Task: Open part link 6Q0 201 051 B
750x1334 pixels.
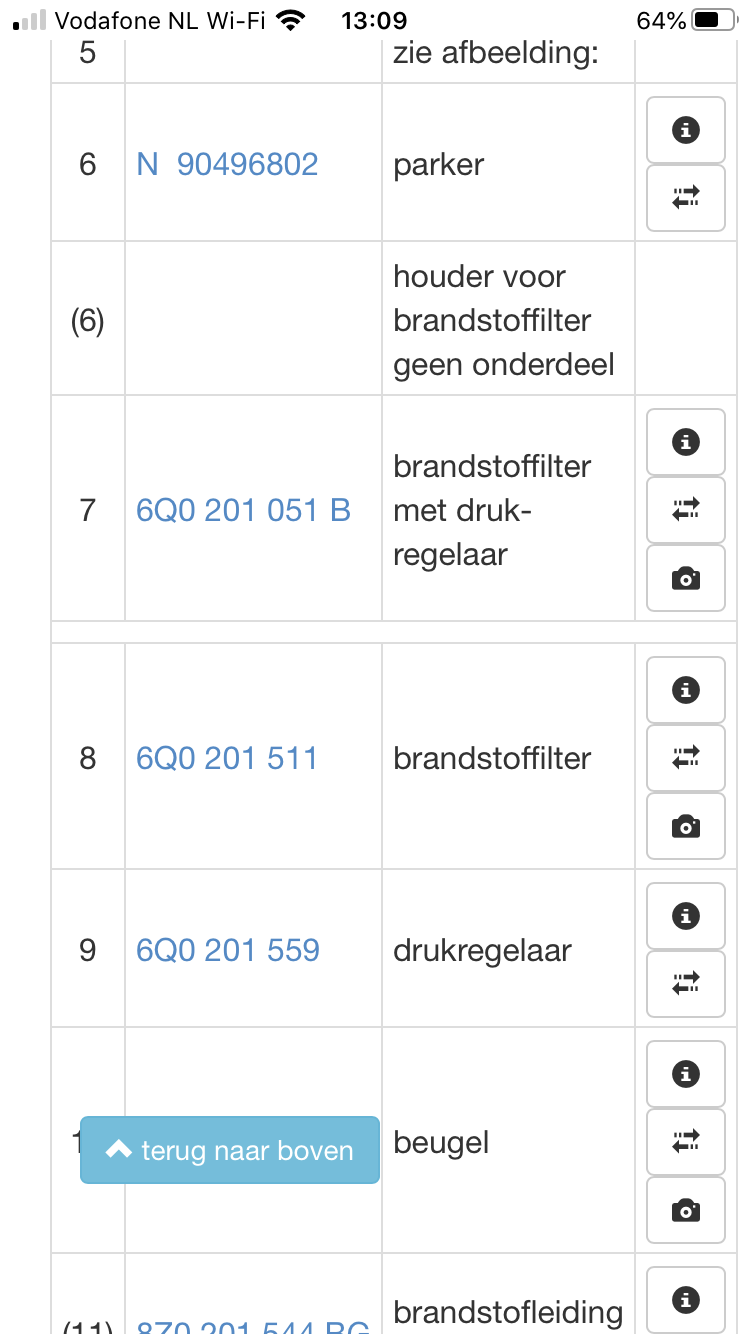Action: point(243,510)
